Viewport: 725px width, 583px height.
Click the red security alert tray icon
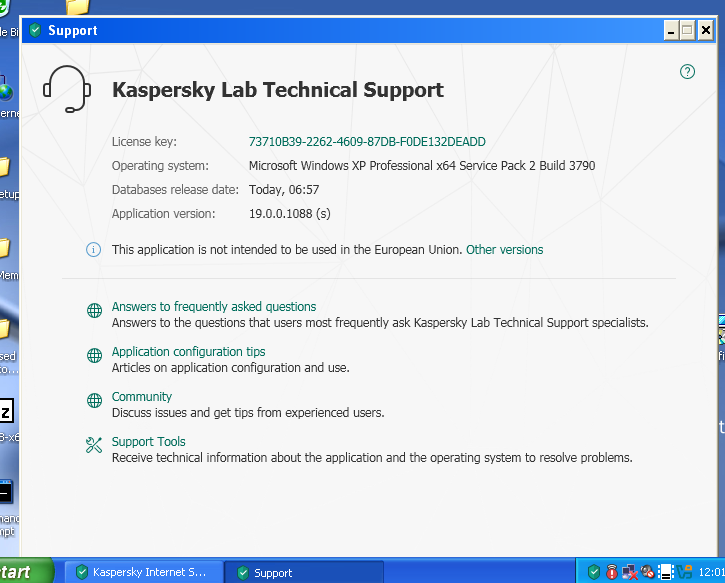pyautogui.click(x=611, y=572)
